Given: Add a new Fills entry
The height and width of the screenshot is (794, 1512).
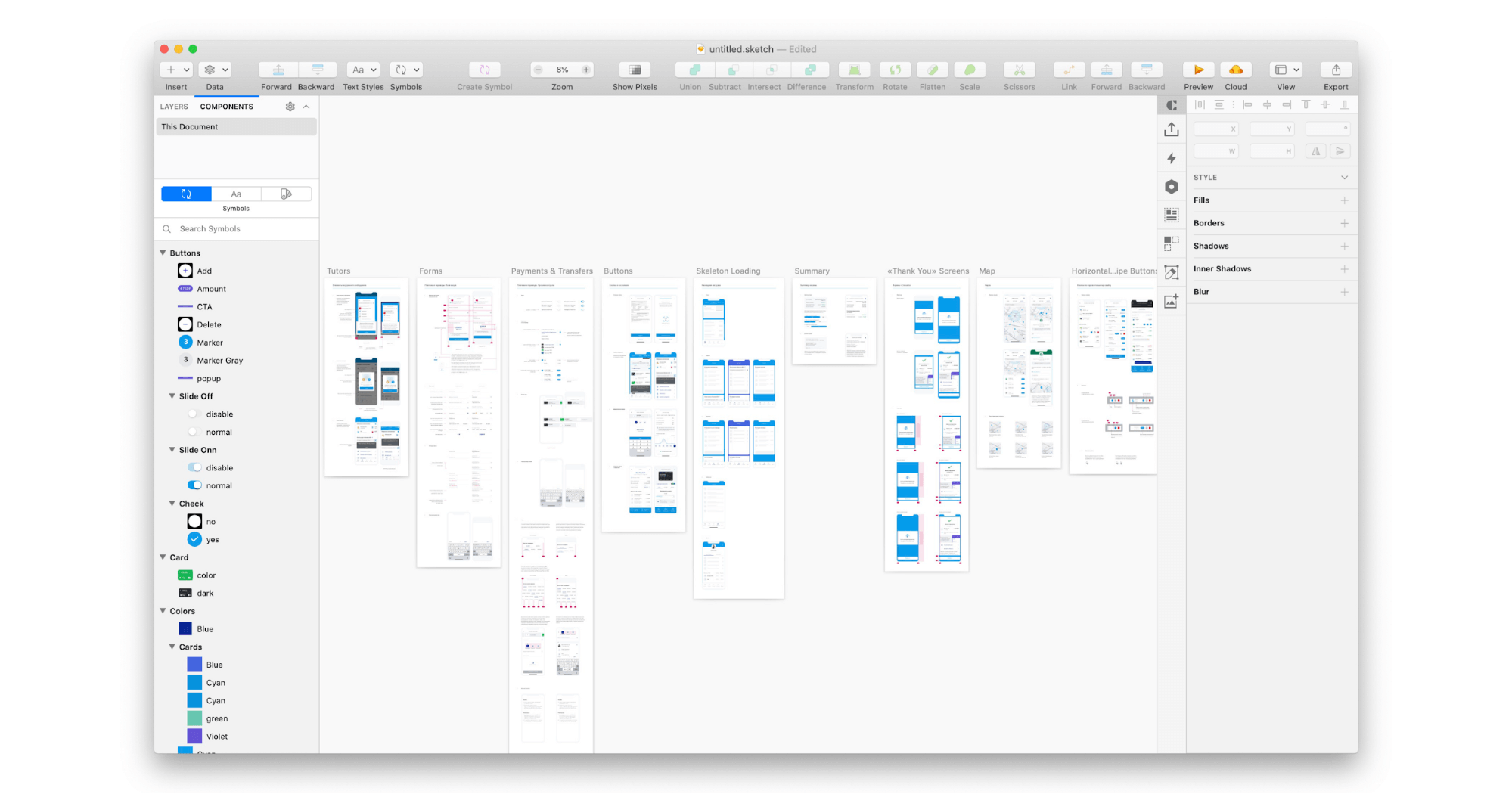Looking at the screenshot, I should pyautogui.click(x=1344, y=200).
